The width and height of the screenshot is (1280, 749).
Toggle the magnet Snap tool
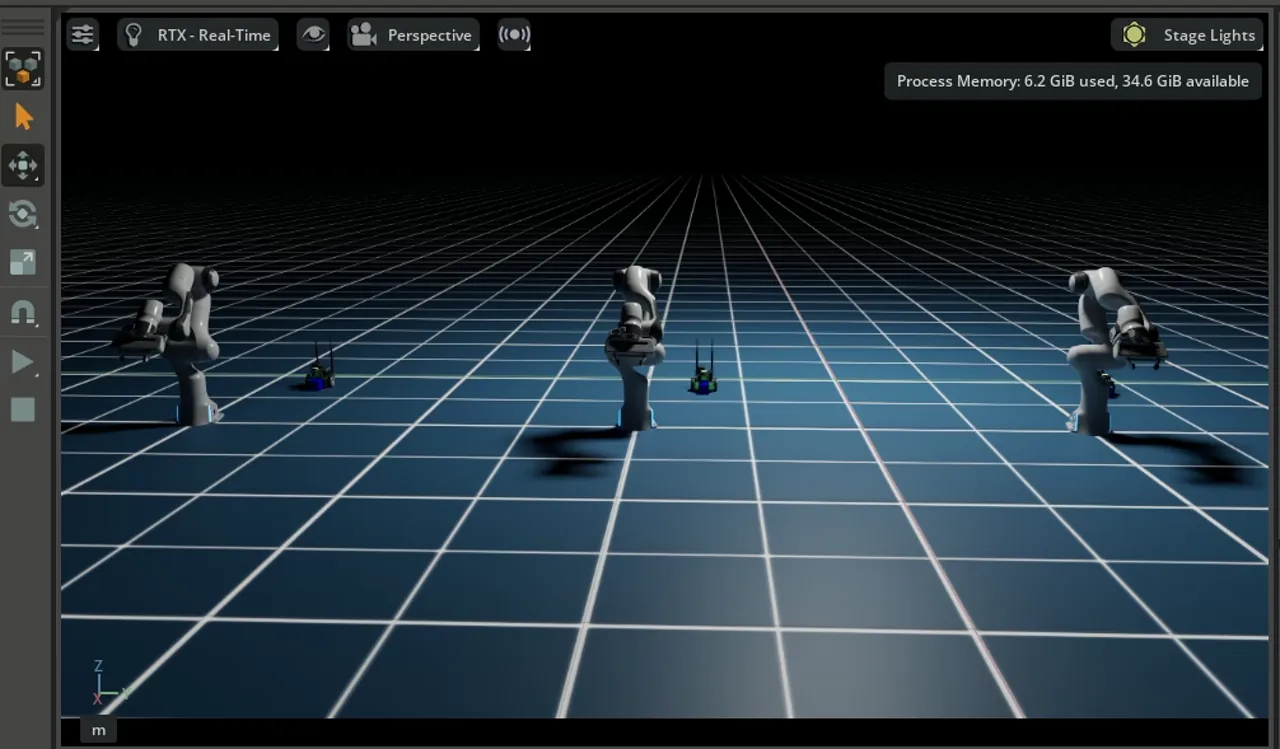tap(23, 313)
